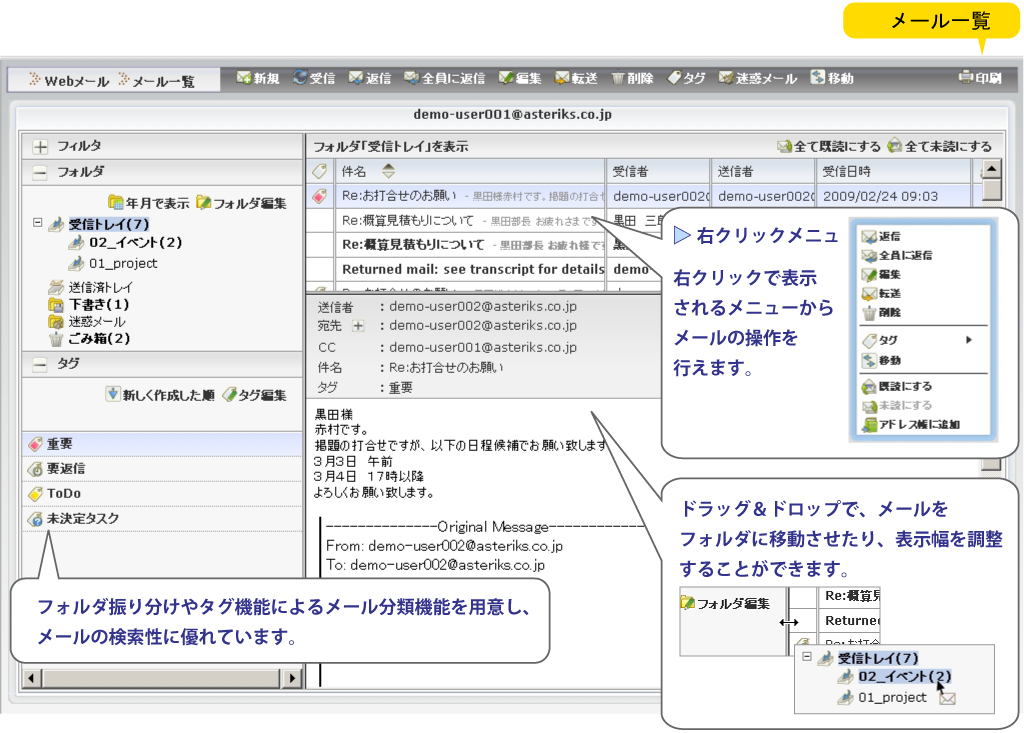Screen dimensions: 1024x733
Task: Click 01_project in the drag-drop example
Action: pyautogui.click(x=892, y=698)
